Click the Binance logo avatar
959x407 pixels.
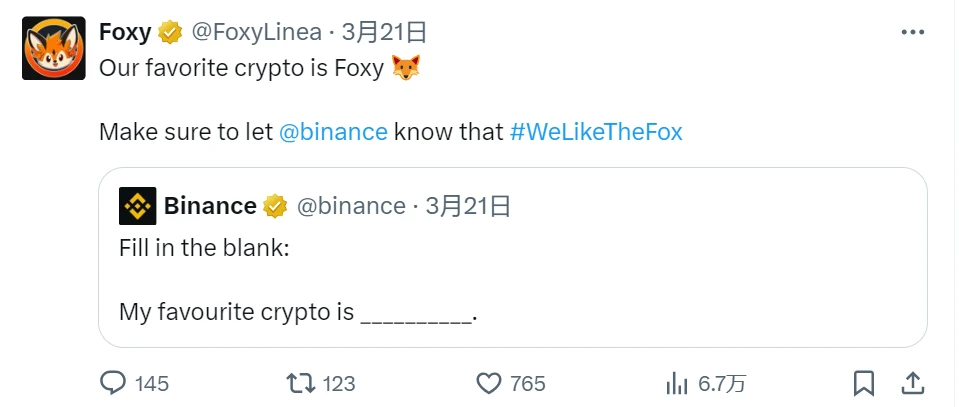click(x=137, y=206)
